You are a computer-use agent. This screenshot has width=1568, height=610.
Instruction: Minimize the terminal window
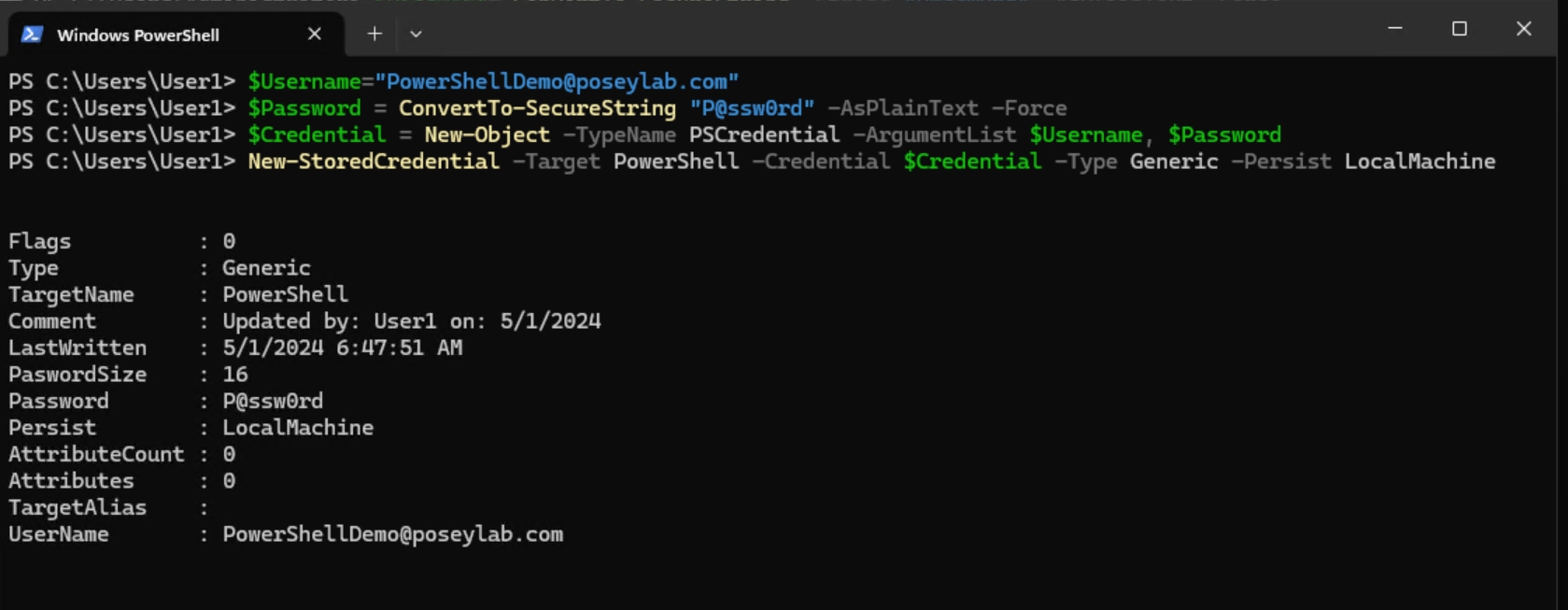(1395, 29)
